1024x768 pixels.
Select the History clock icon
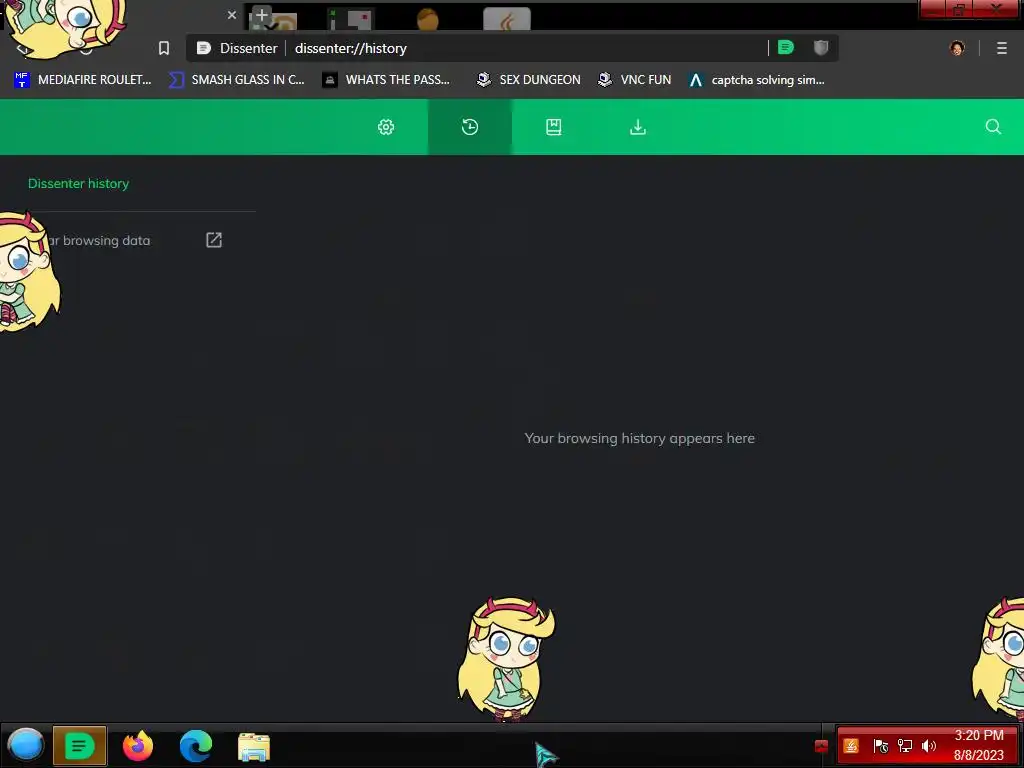pyautogui.click(x=470, y=127)
